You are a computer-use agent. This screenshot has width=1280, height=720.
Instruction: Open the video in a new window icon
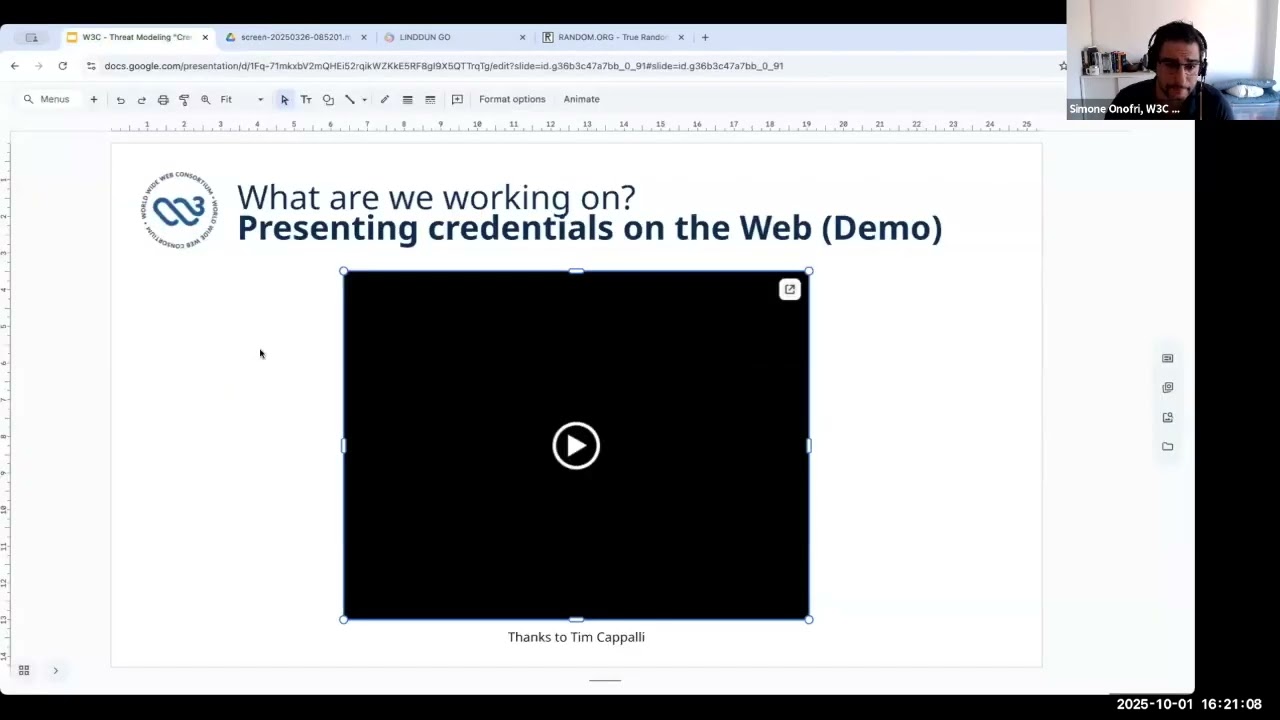790,290
